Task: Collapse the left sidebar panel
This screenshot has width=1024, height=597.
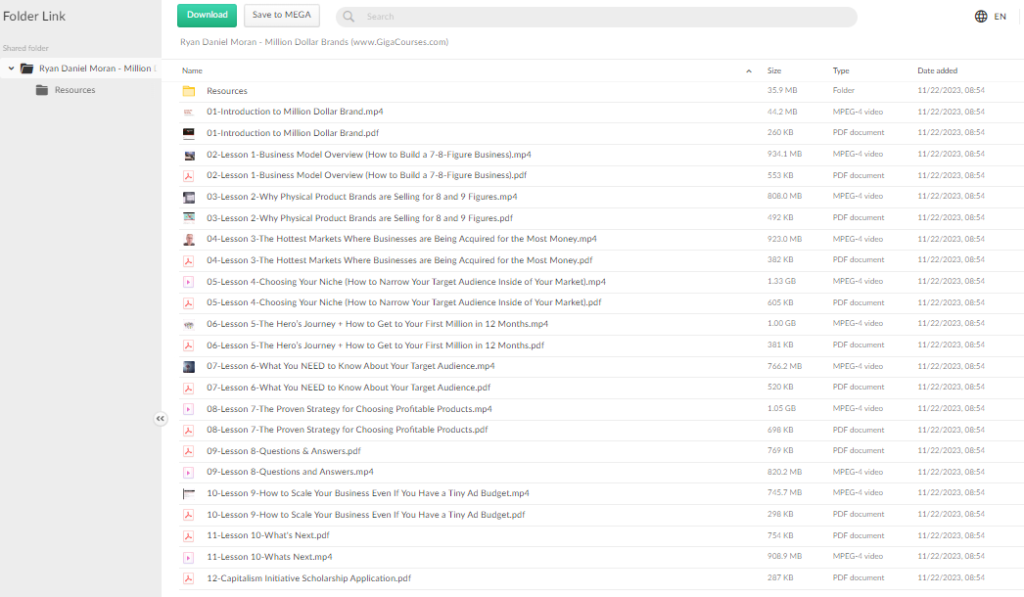Action: 160,419
